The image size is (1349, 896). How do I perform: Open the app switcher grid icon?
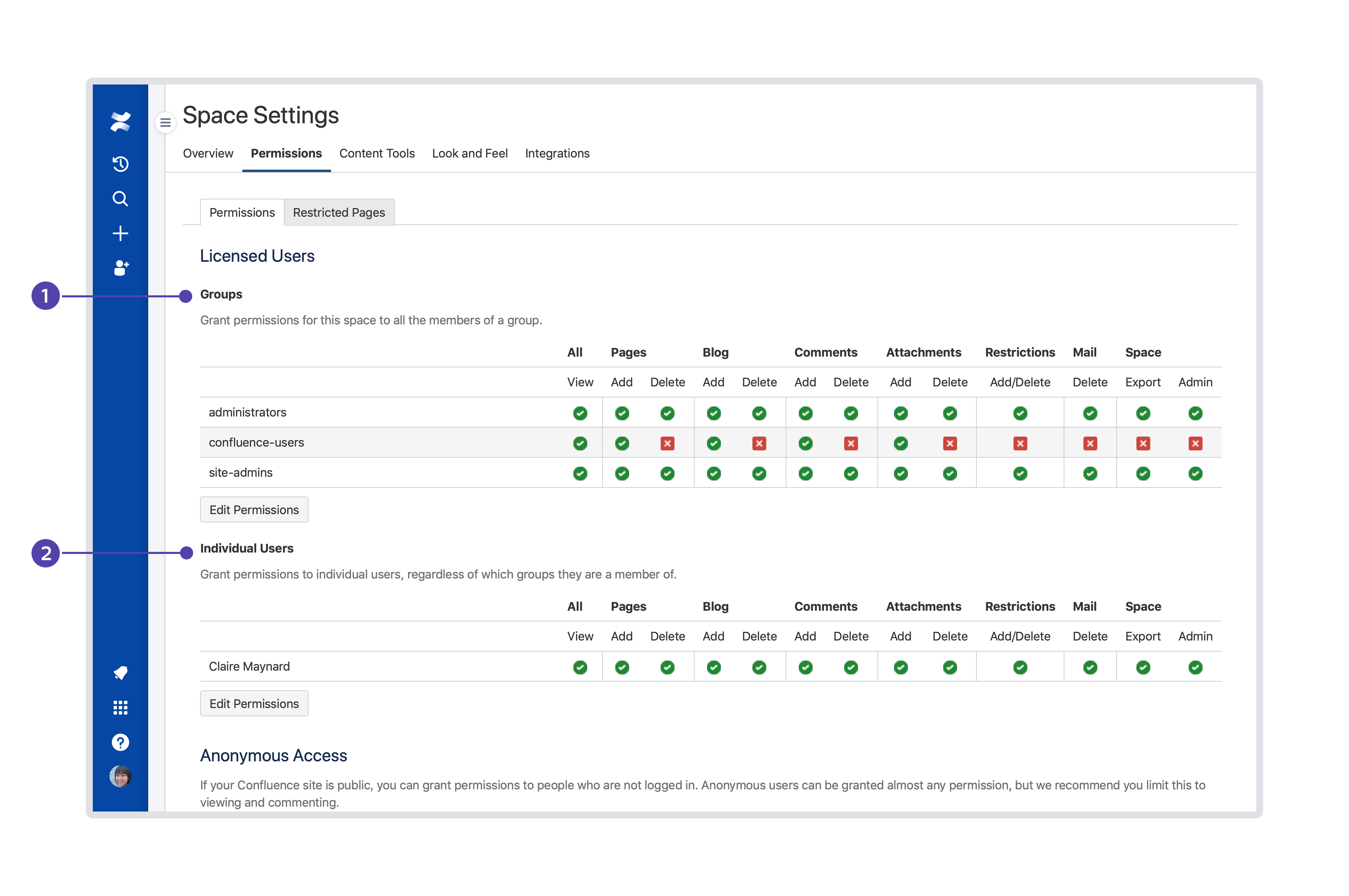120,707
